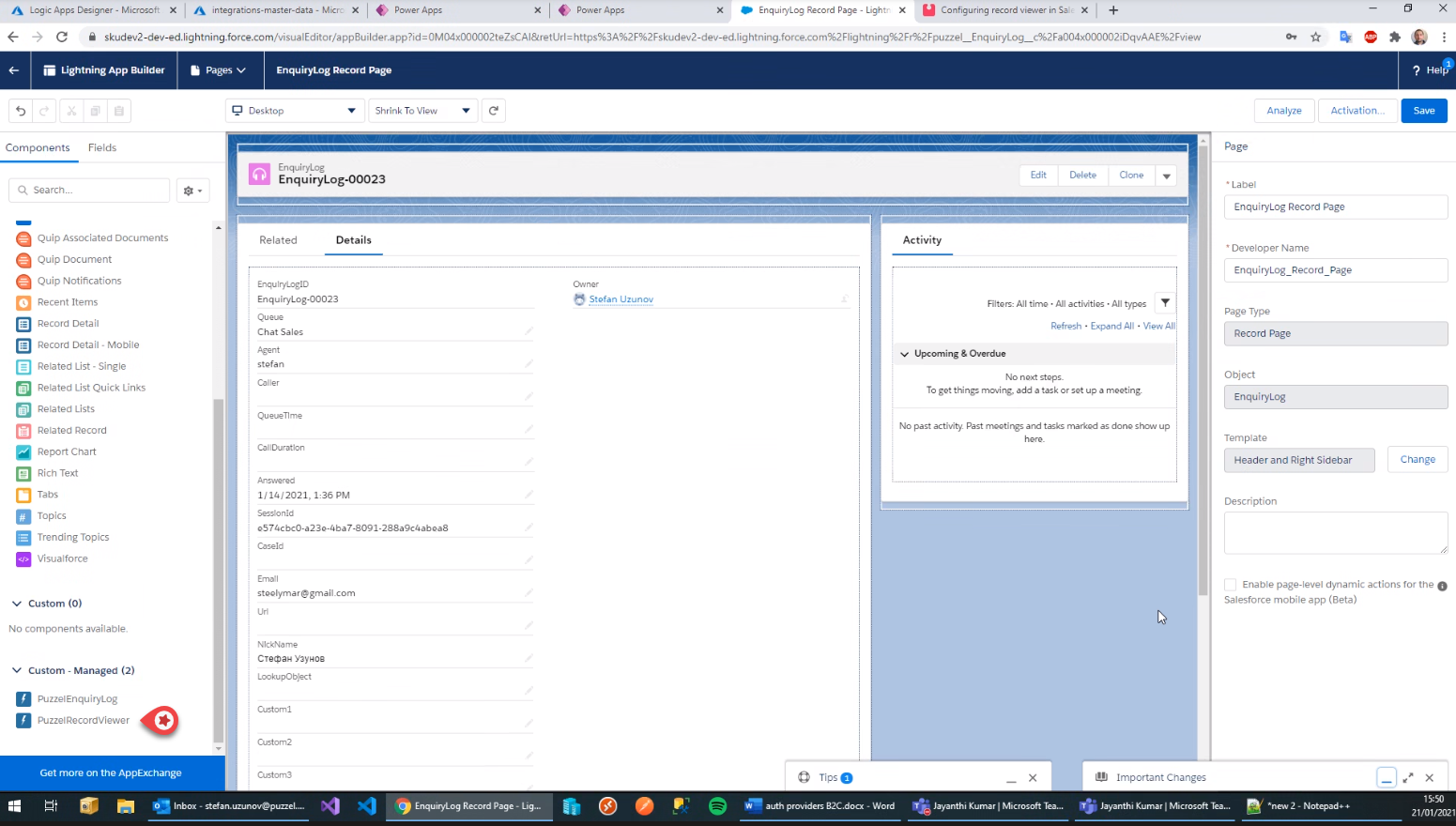Click the Description text area
The width and height of the screenshot is (1456, 826).
pos(1334,533)
